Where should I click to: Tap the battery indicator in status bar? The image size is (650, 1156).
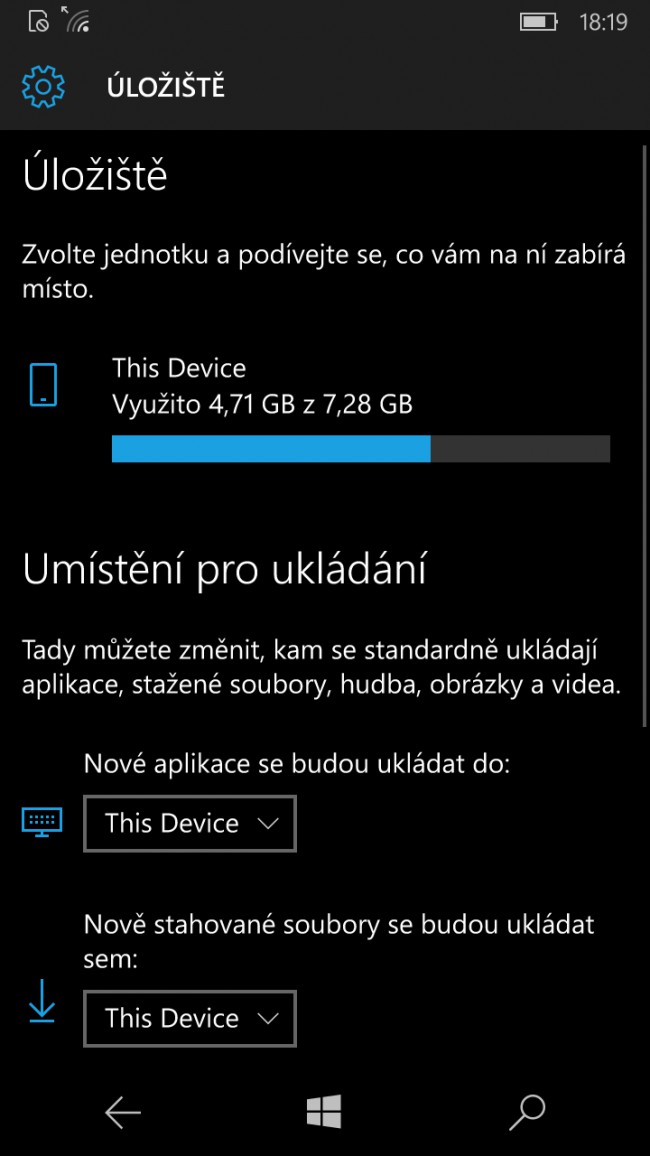point(539,22)
